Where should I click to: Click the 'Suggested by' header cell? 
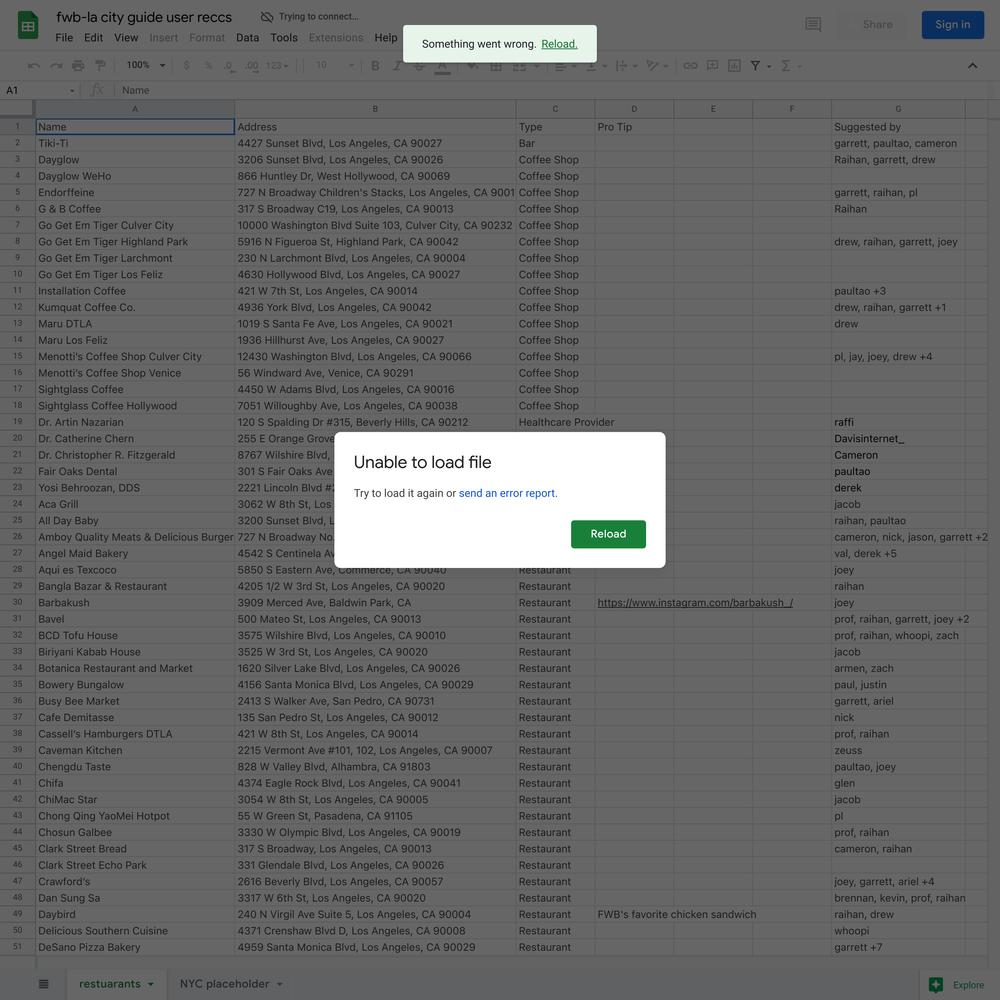pyautogui.click(x=898, y=127)
